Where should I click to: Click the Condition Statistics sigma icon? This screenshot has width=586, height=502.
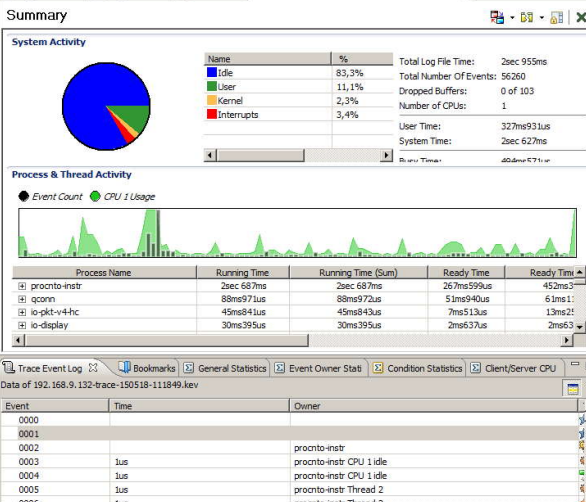[378, 368]
